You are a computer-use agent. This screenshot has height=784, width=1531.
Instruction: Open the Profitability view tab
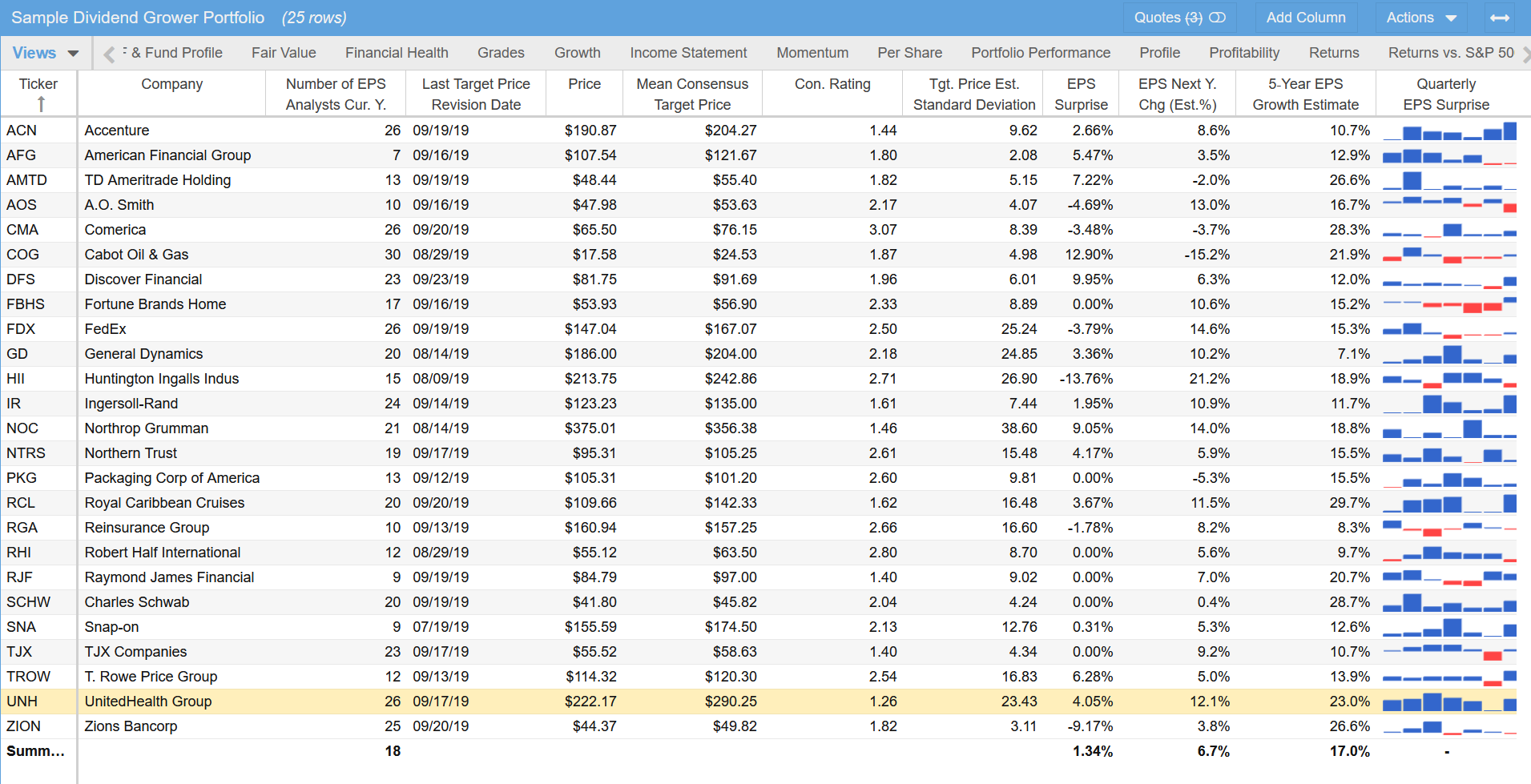[1244, 53]
